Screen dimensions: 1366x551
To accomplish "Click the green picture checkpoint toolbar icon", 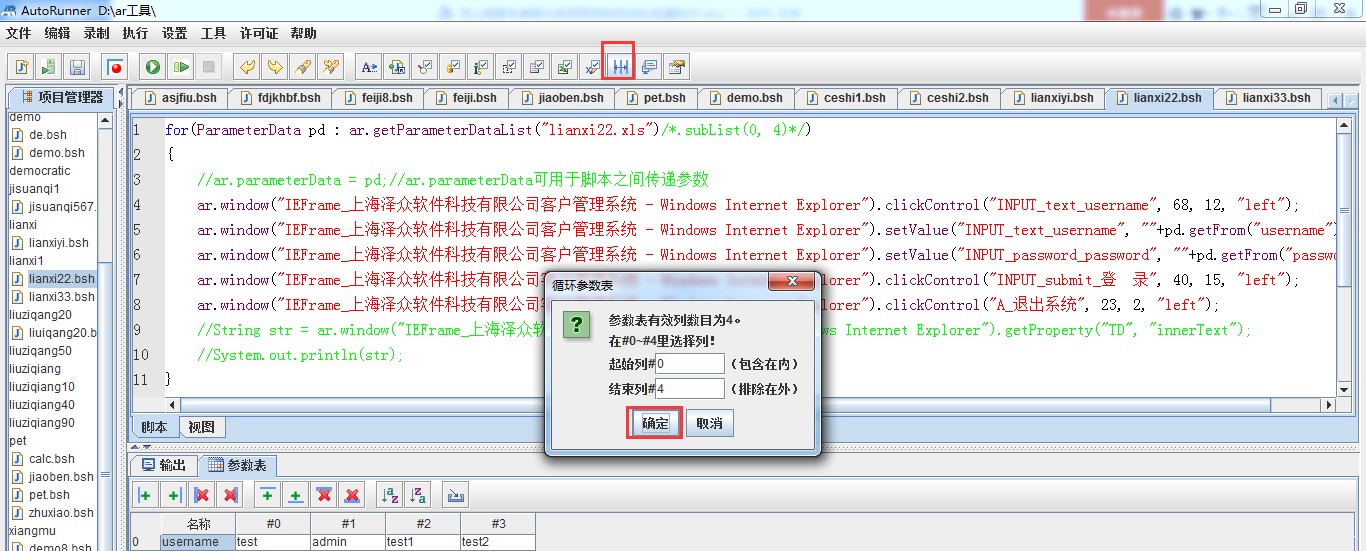I will point(565,67).
